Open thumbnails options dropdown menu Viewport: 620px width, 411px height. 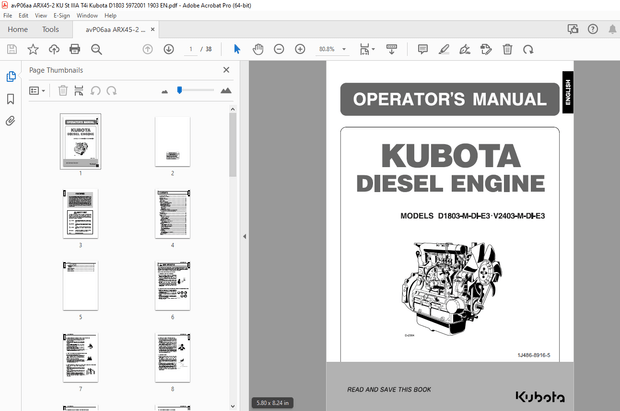[x=37, y=91]
